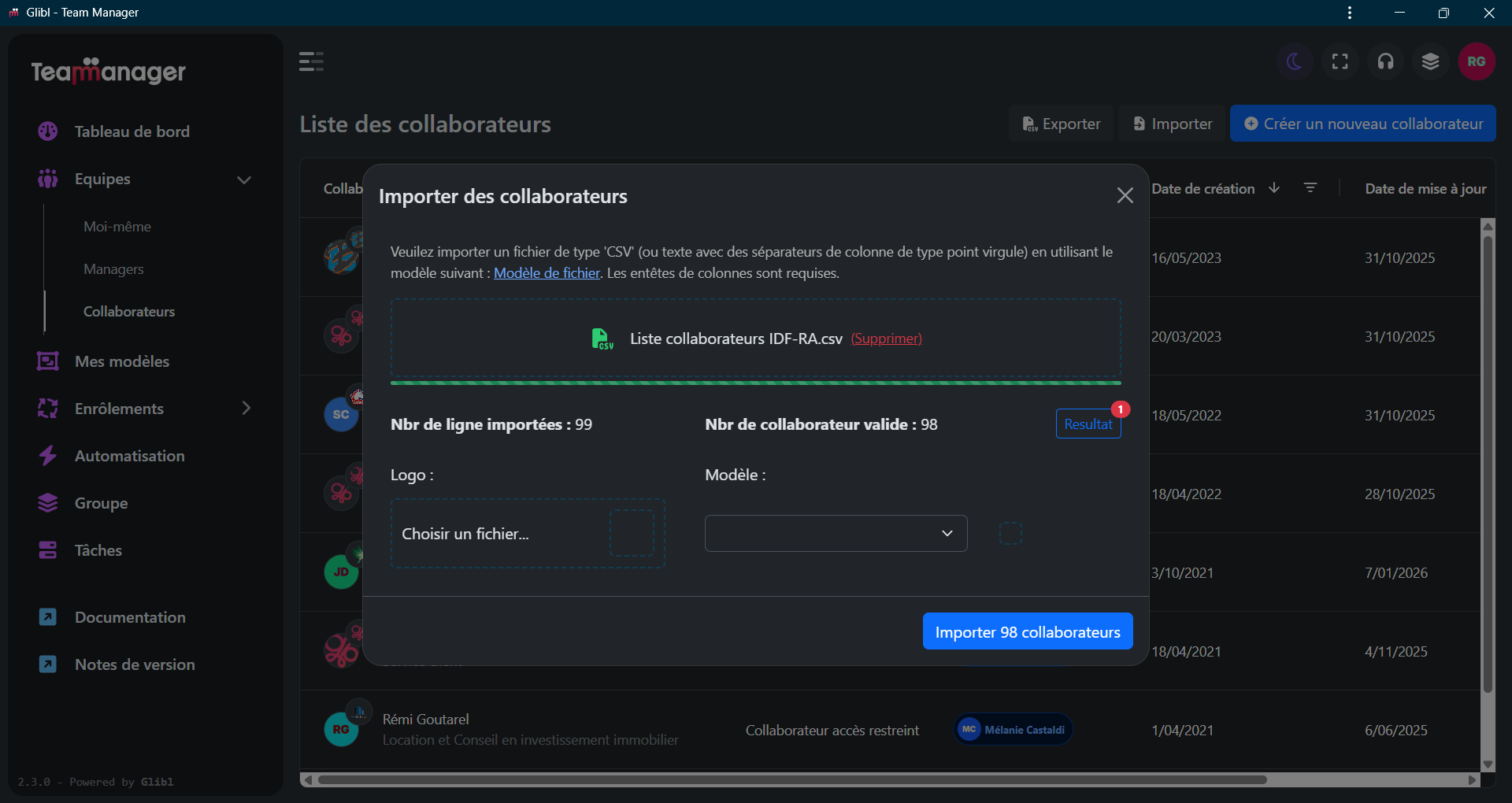
Task: Sort by Date de création arrow
Action: [1274, 188]
